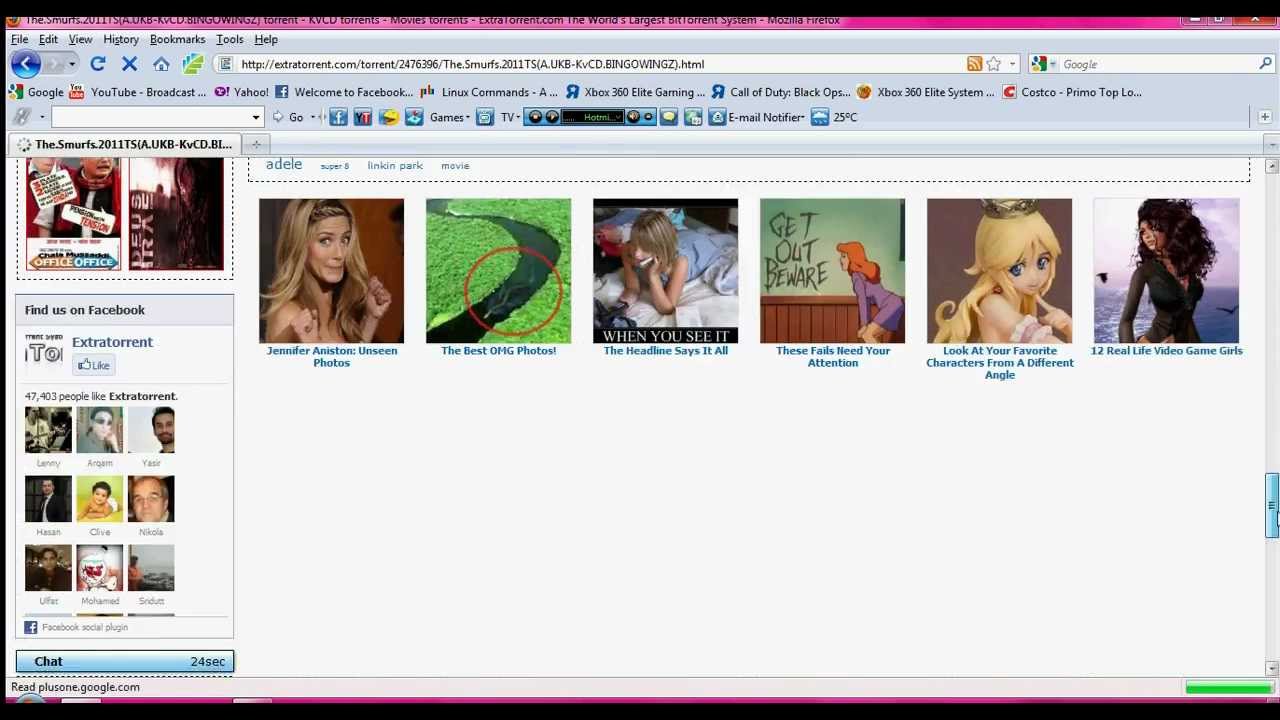Stop loading with the X Stop icon

129,64
